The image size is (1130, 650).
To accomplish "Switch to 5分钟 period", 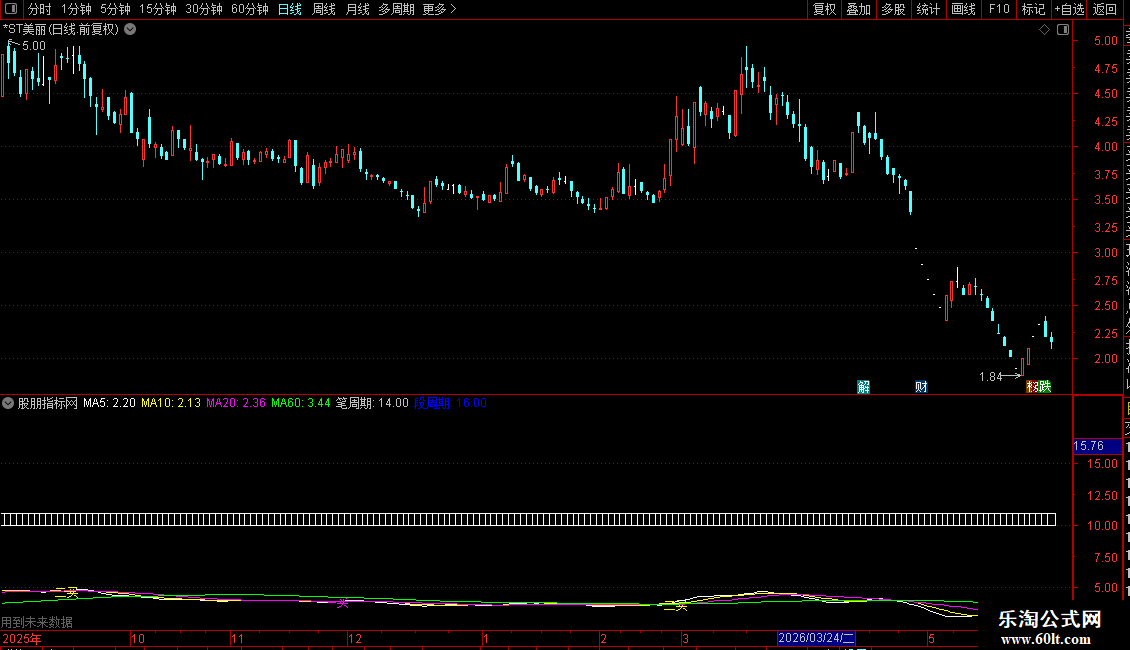I will tap(115, 9).
